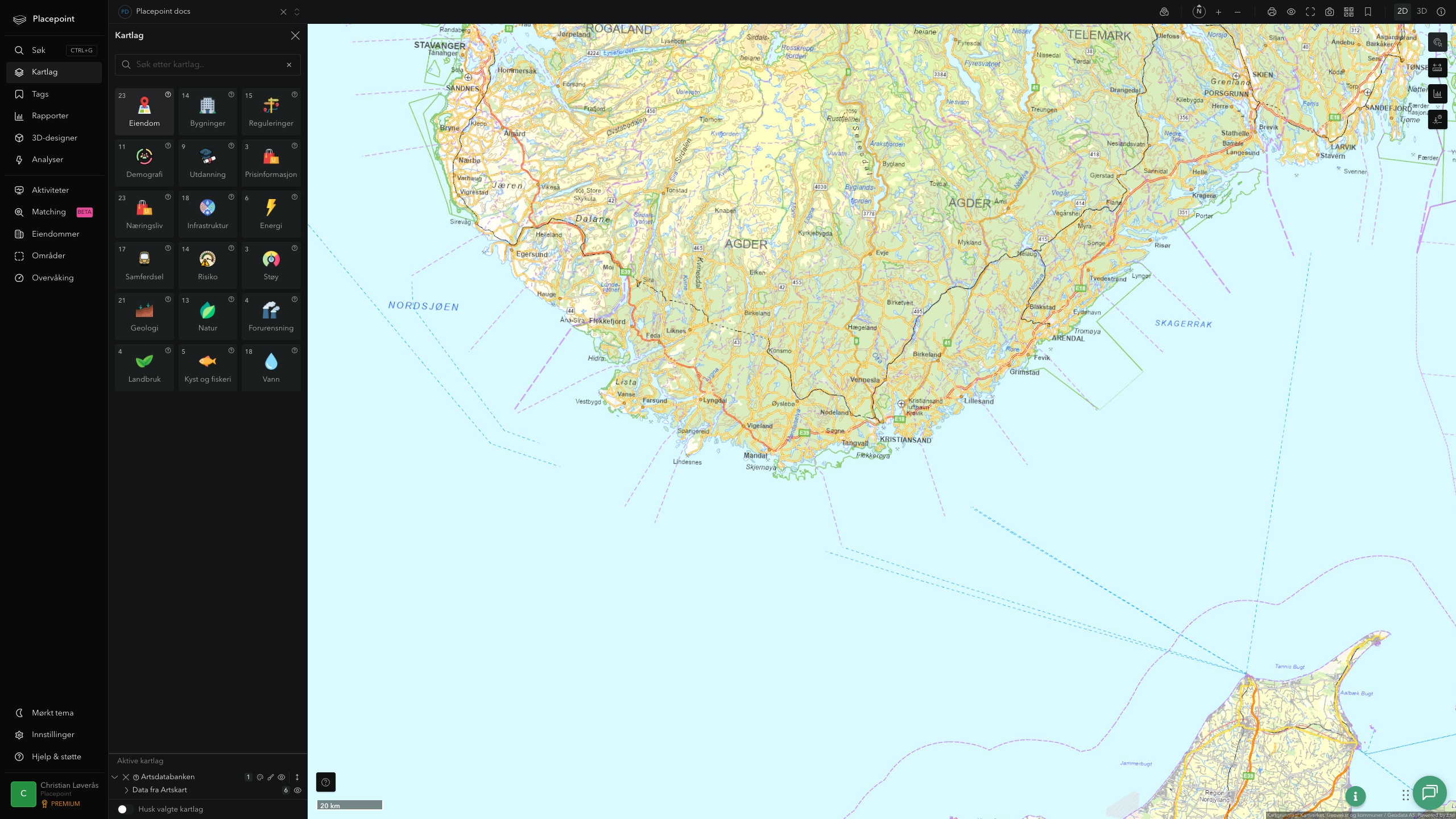Expand the Data fra Artskart sublayer

click(126, 790)
